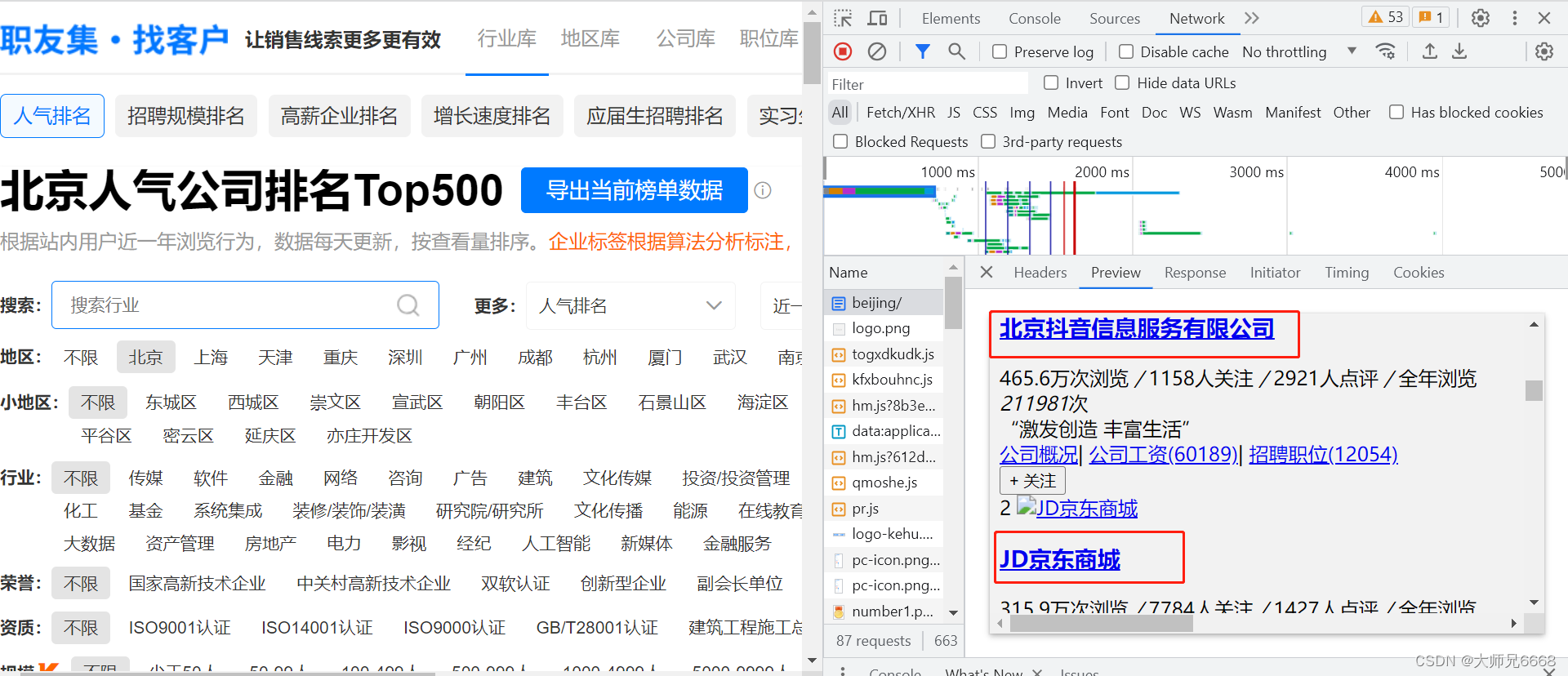1568x676 pixels.
Task: Select number1.p... request entry
Action: 884,612
